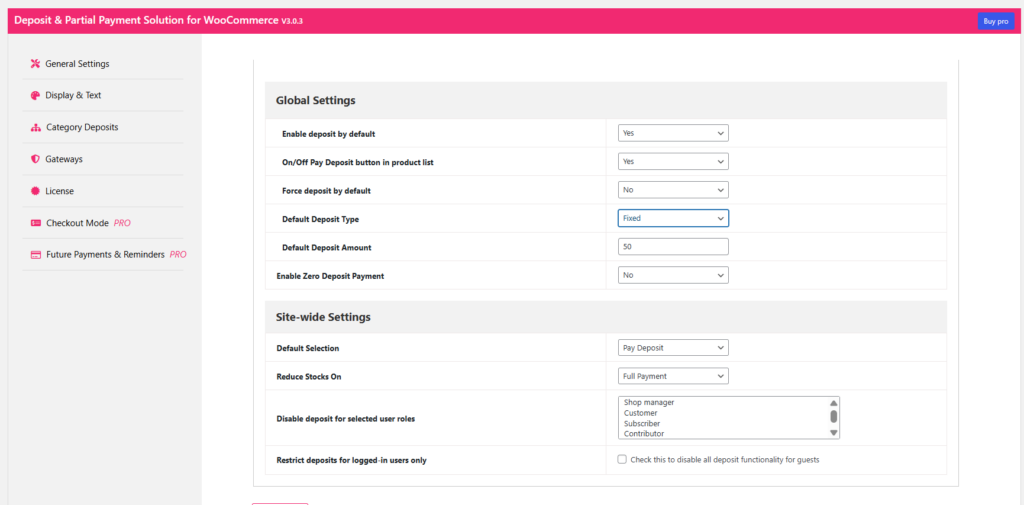Click Restrict deposits for logged-in users only label
The image size is (1024, 505).
tap(351, 461)
